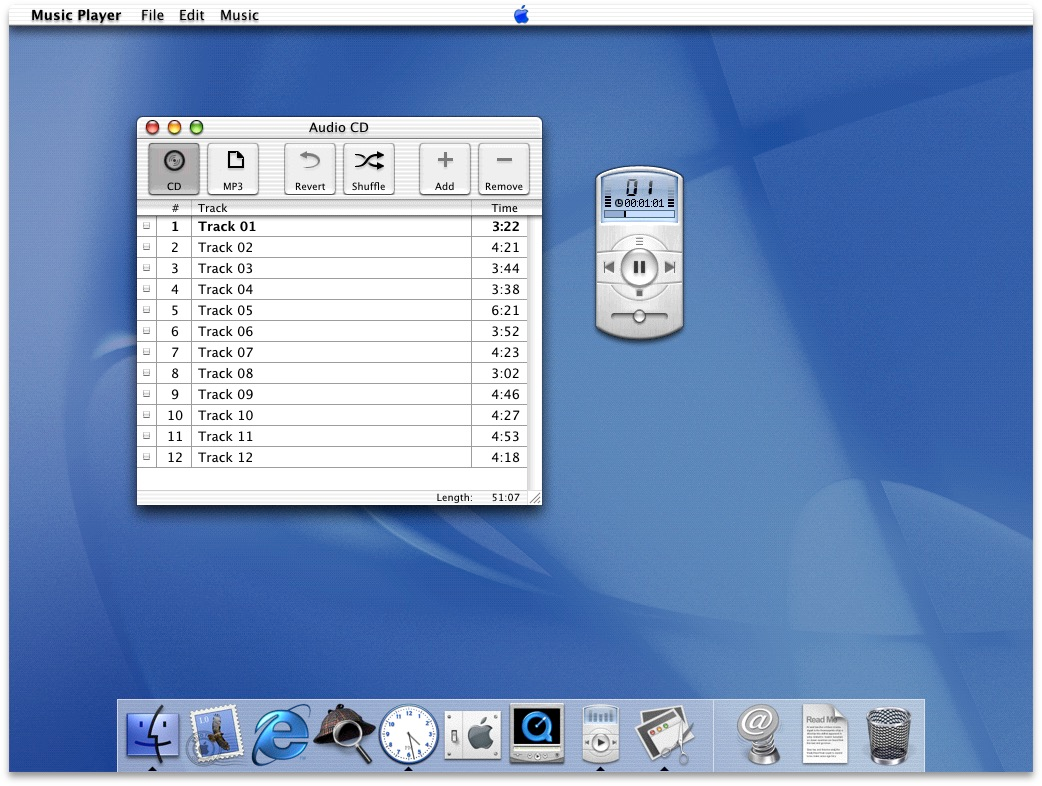Viewport: 1042px width, 786px height.
Task: Launch QuickTime Player from the Dock
Action: click(537, 734)
